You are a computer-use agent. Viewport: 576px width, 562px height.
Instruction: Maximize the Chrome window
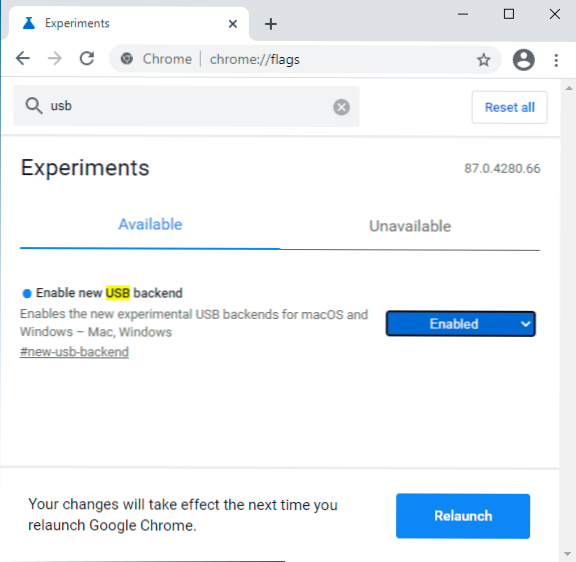(509, 14)
